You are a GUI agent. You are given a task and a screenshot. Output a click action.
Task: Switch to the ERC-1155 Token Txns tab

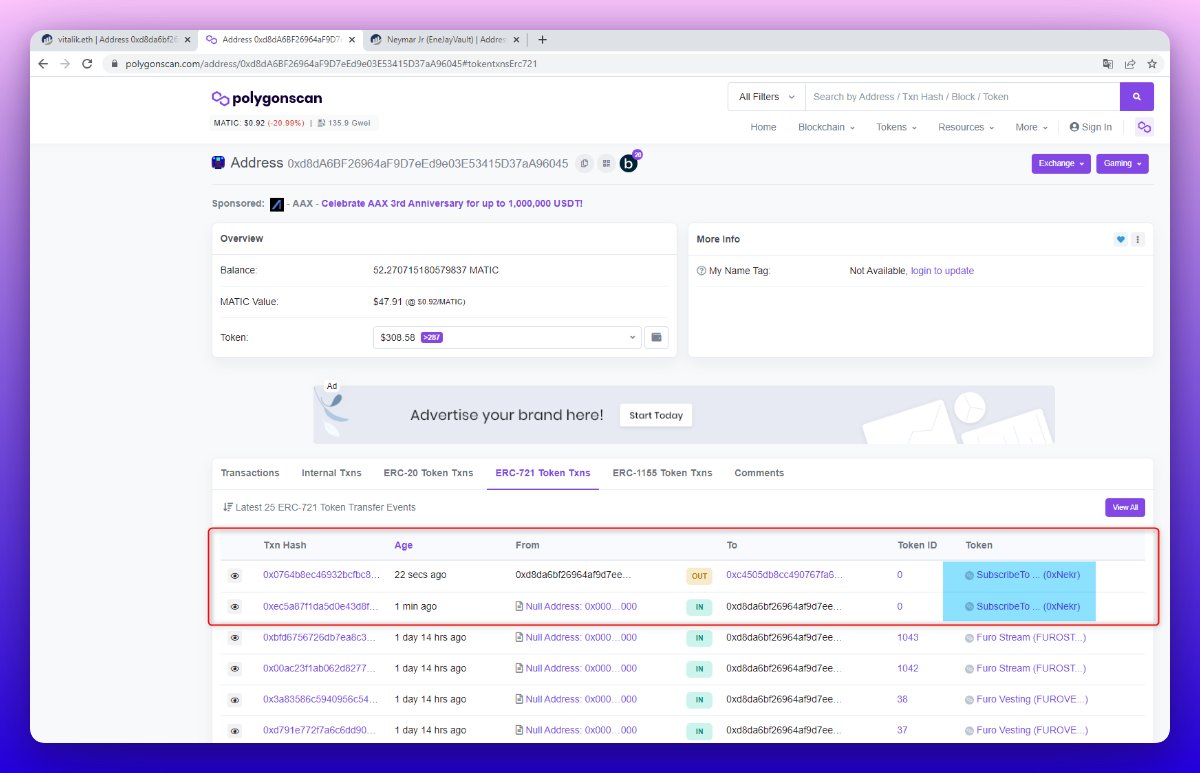tap(662, 473)
